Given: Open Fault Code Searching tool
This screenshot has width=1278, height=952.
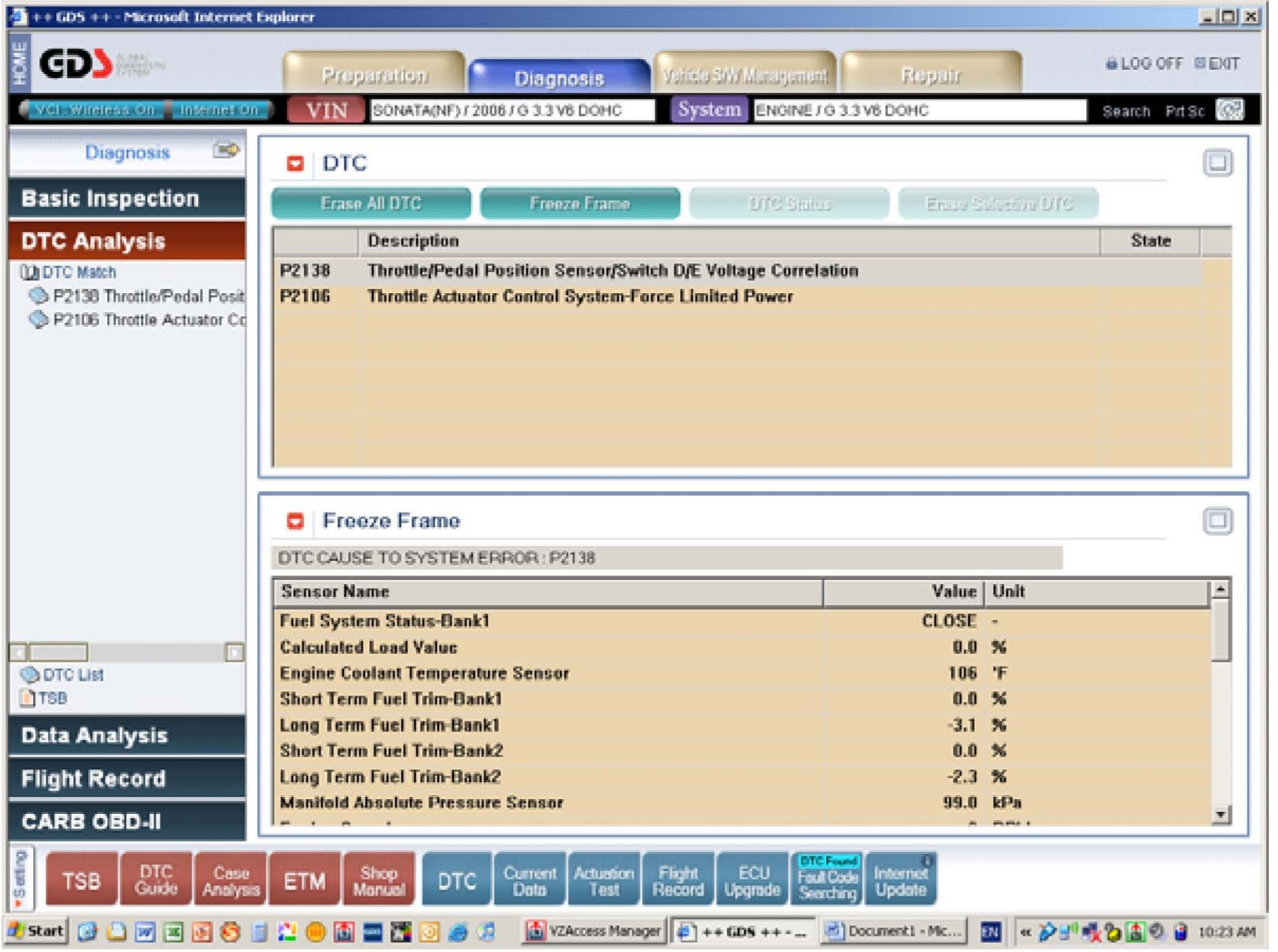Looking at the screenshot, I should (828, 881).
